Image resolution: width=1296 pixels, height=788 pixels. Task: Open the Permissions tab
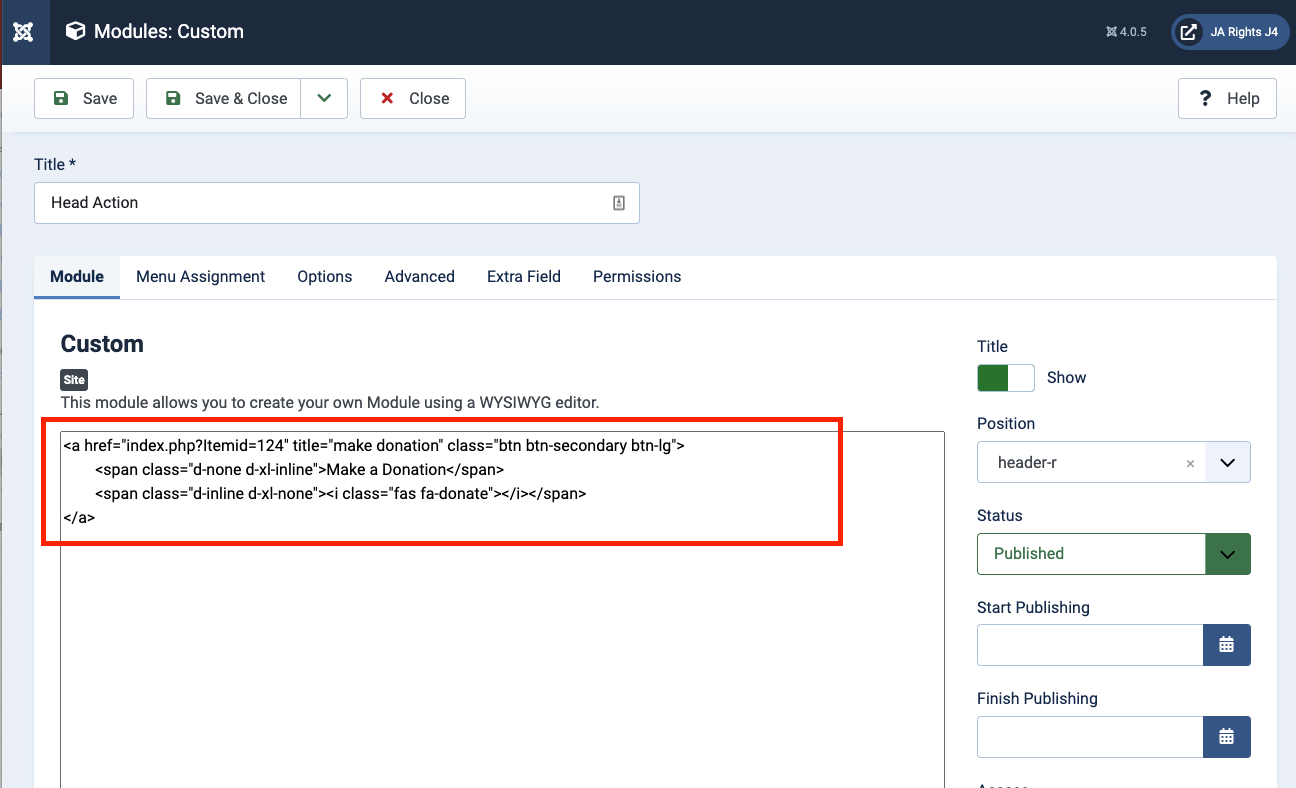point(637,277)
